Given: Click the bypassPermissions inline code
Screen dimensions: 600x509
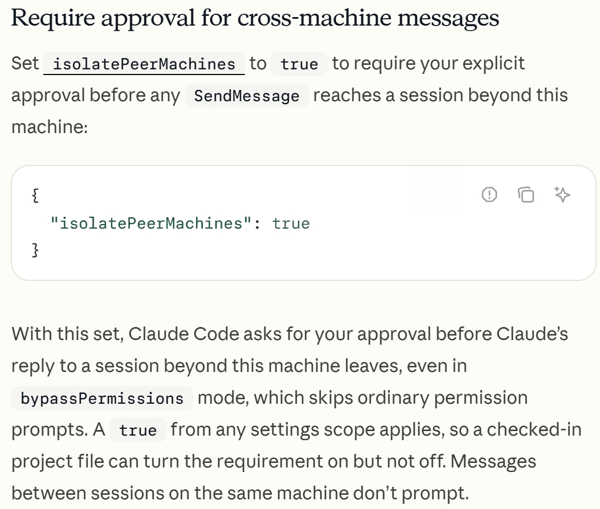Looking at the screenshot, I should tap(102, 398).
